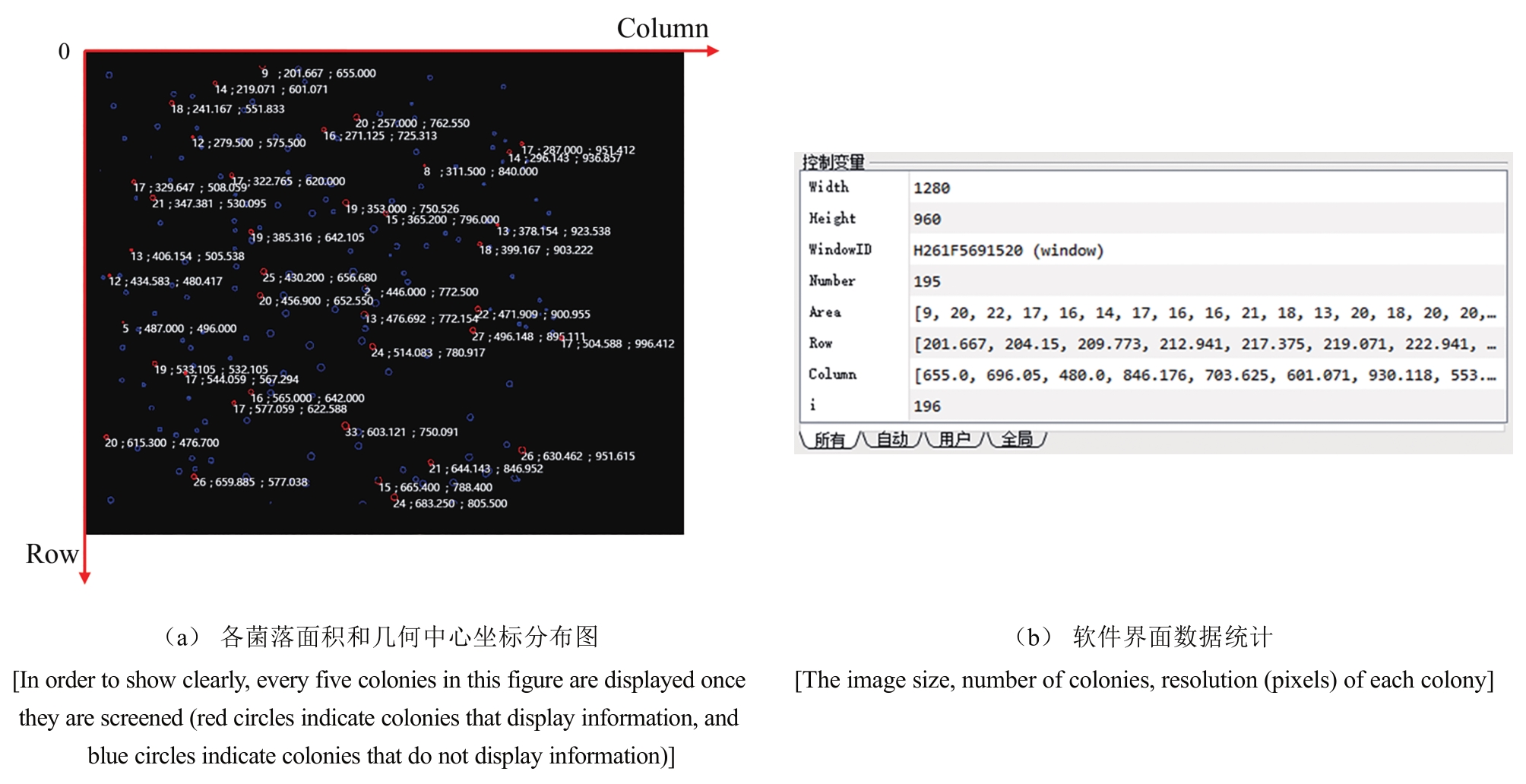Image resolution: width=1526 pixels, height=784 pixels.
Task: Click the Height value 960
Action: click(927, 220)
